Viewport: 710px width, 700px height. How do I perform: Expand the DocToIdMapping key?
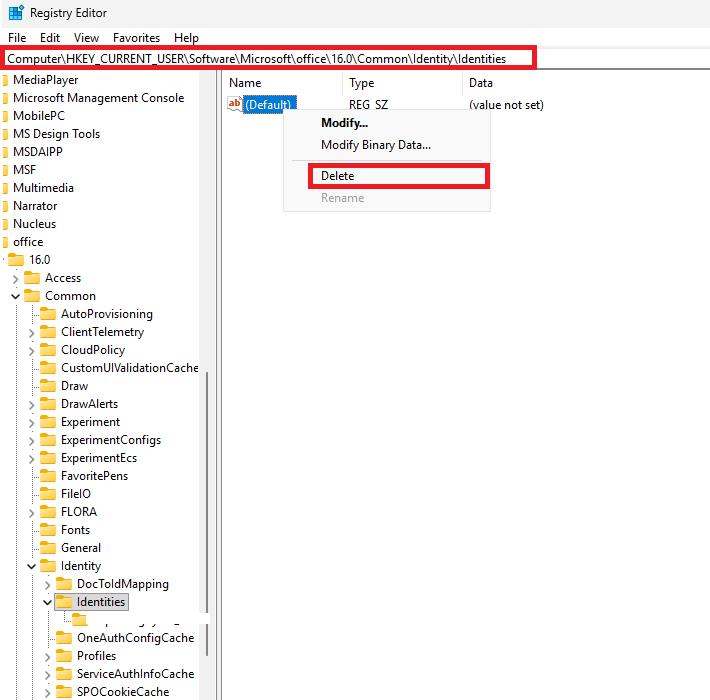click(47, 585)
